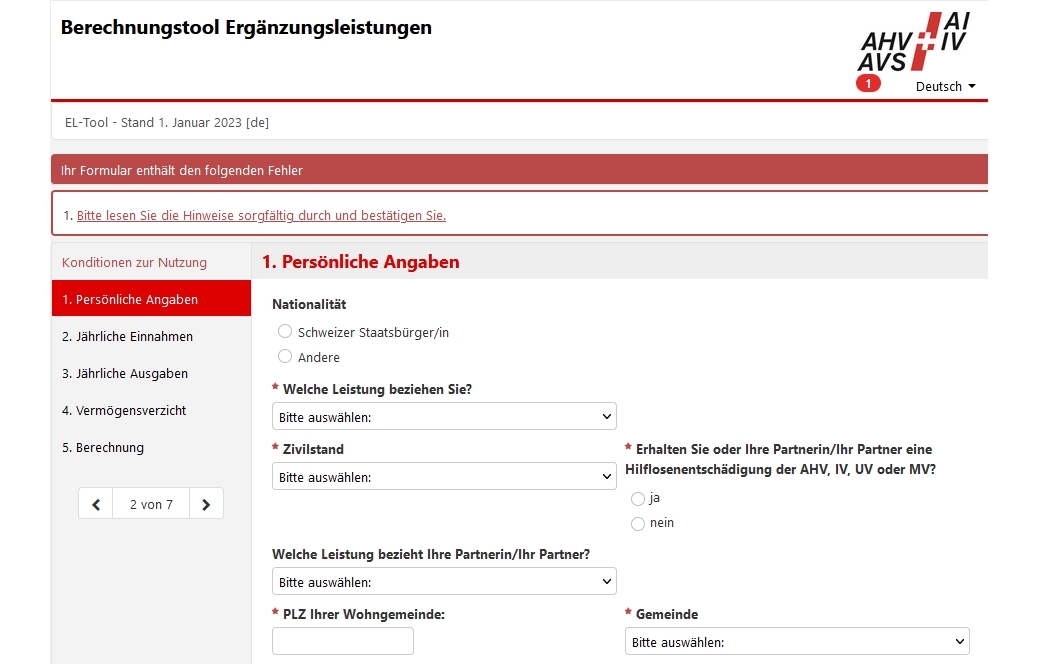The image size is (1038, 664).
Task: Focus the PLZ Ihrer Wohngemeinde field
Action: (343, 642)
